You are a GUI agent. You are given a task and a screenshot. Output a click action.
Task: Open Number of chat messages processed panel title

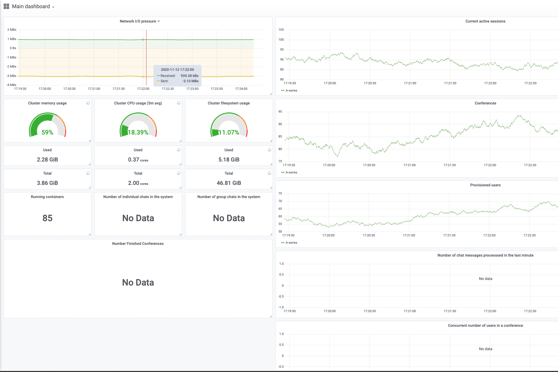[x=485, y=255]
